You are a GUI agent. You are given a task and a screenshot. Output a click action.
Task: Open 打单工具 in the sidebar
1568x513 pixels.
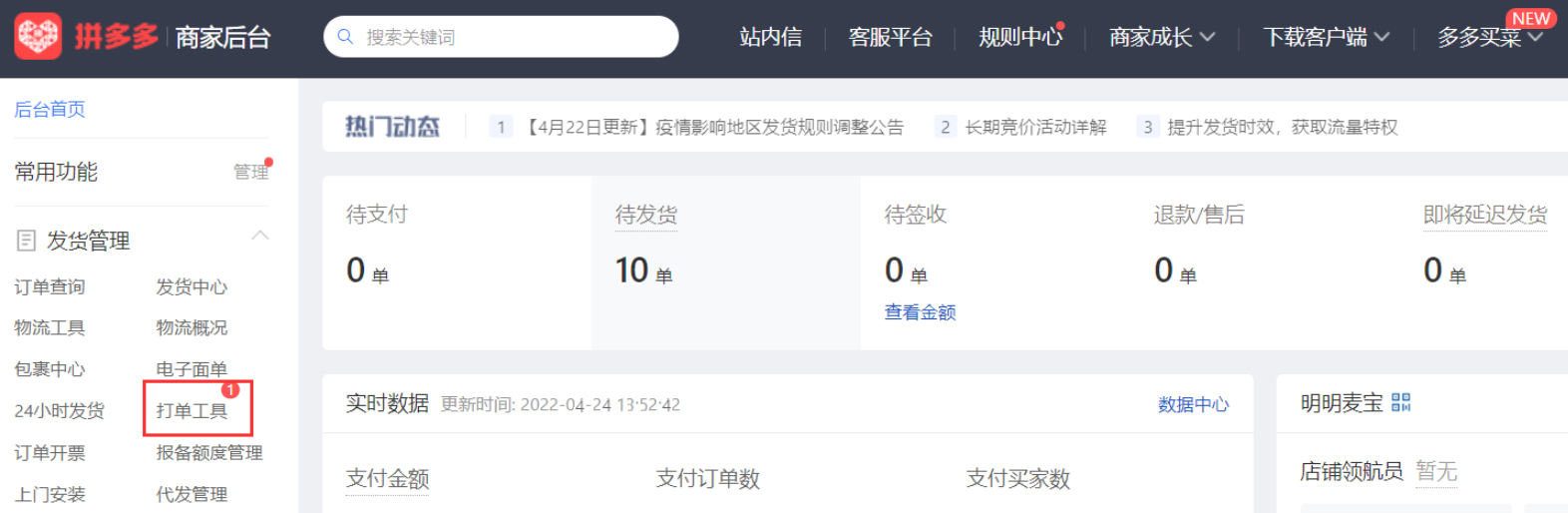[192, 411]
